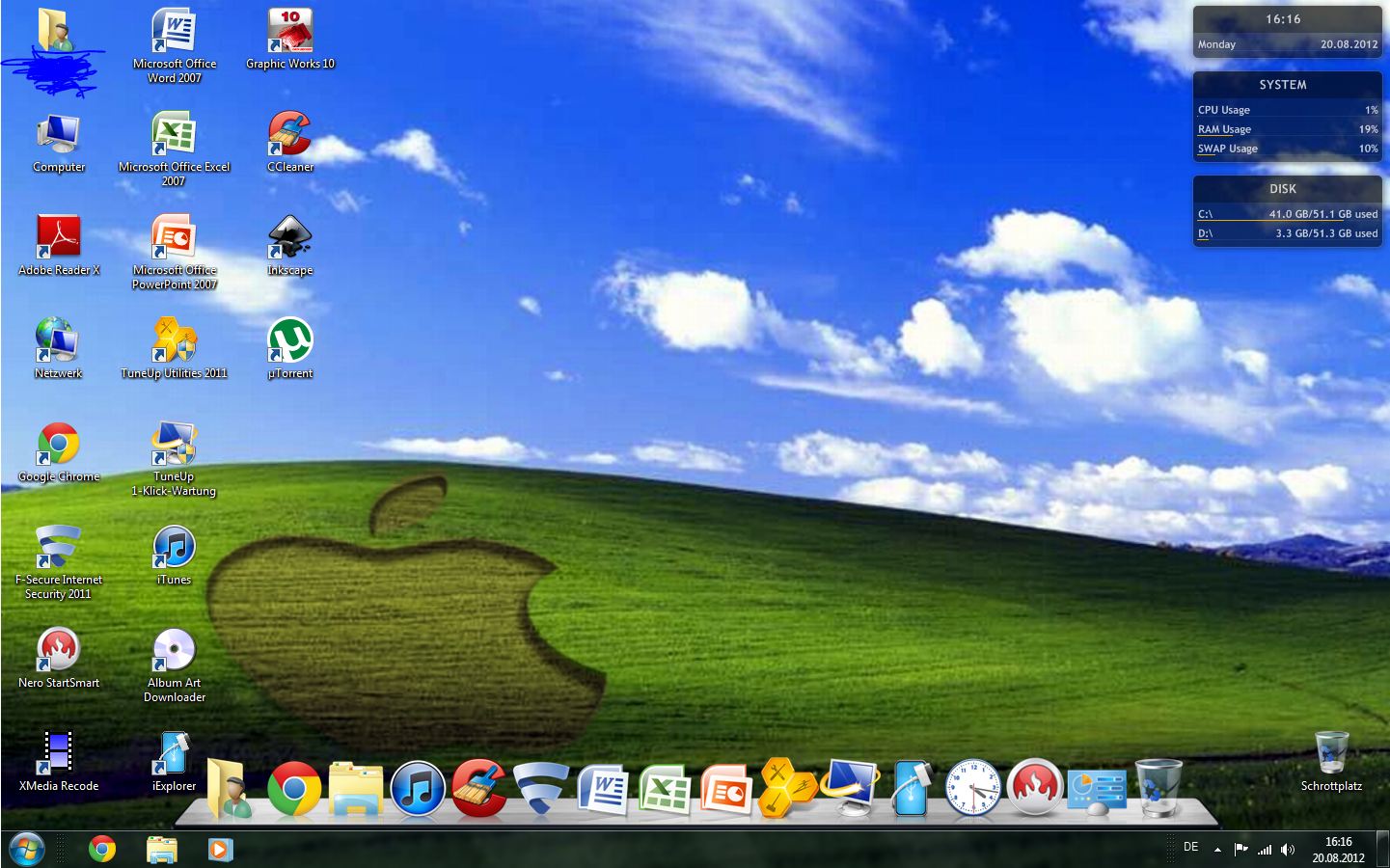The height and width of the screenshot is (868, 1390).
Task: Launch iTunes from the dock
Action: click(x=418, y=789)
